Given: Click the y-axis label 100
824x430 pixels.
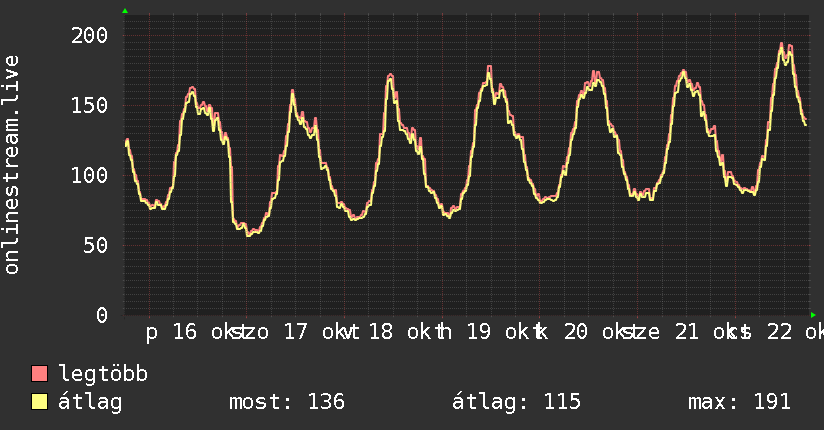Looking at the screenshot, I should tap(89, 176).
